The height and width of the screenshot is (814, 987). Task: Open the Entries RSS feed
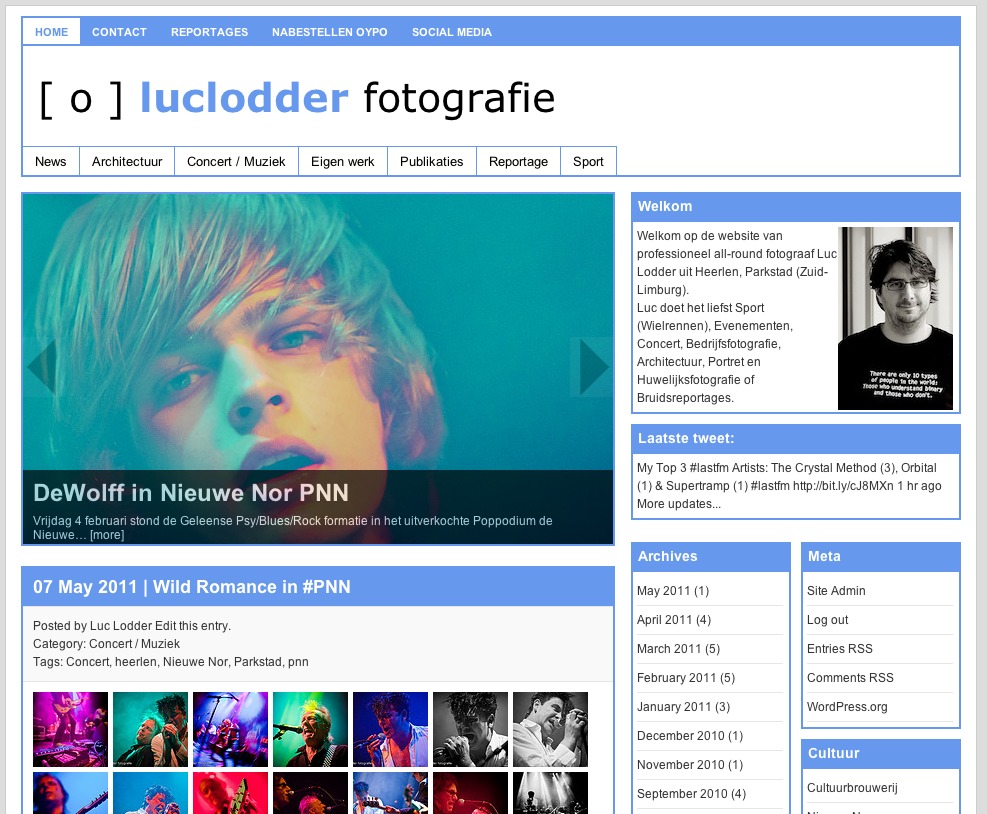[840, 649]
